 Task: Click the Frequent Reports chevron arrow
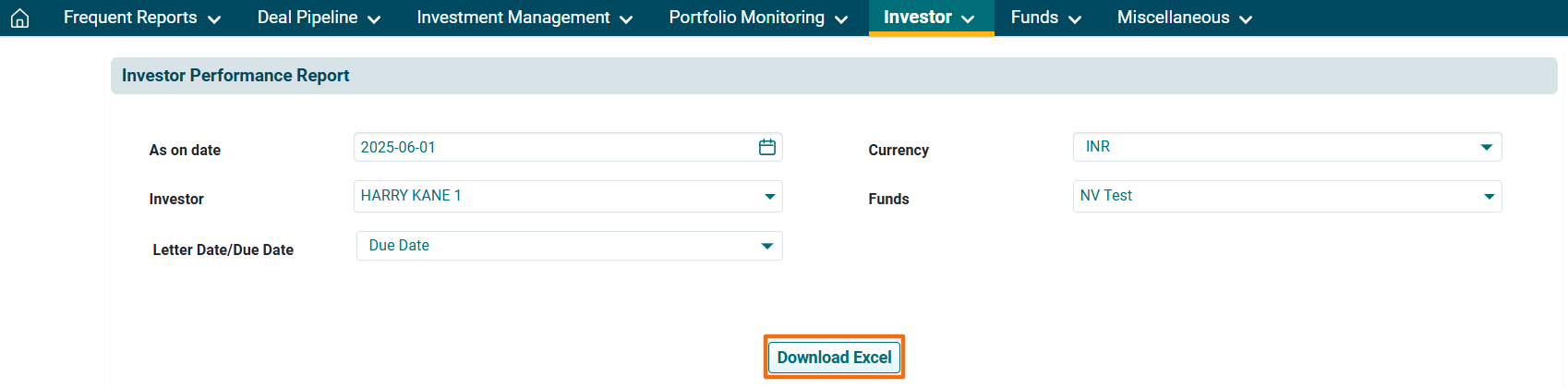pos(214,19)
